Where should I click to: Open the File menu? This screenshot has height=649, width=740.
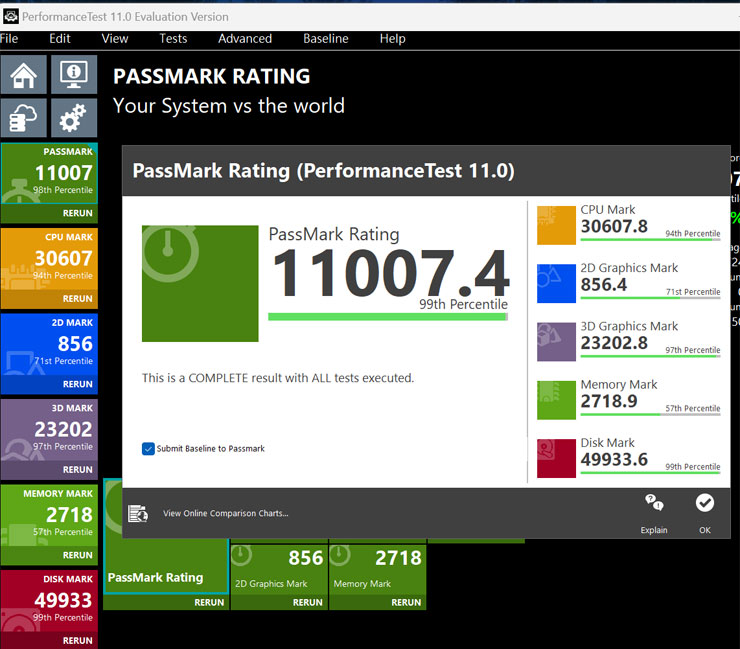click(x=10, y=39)
